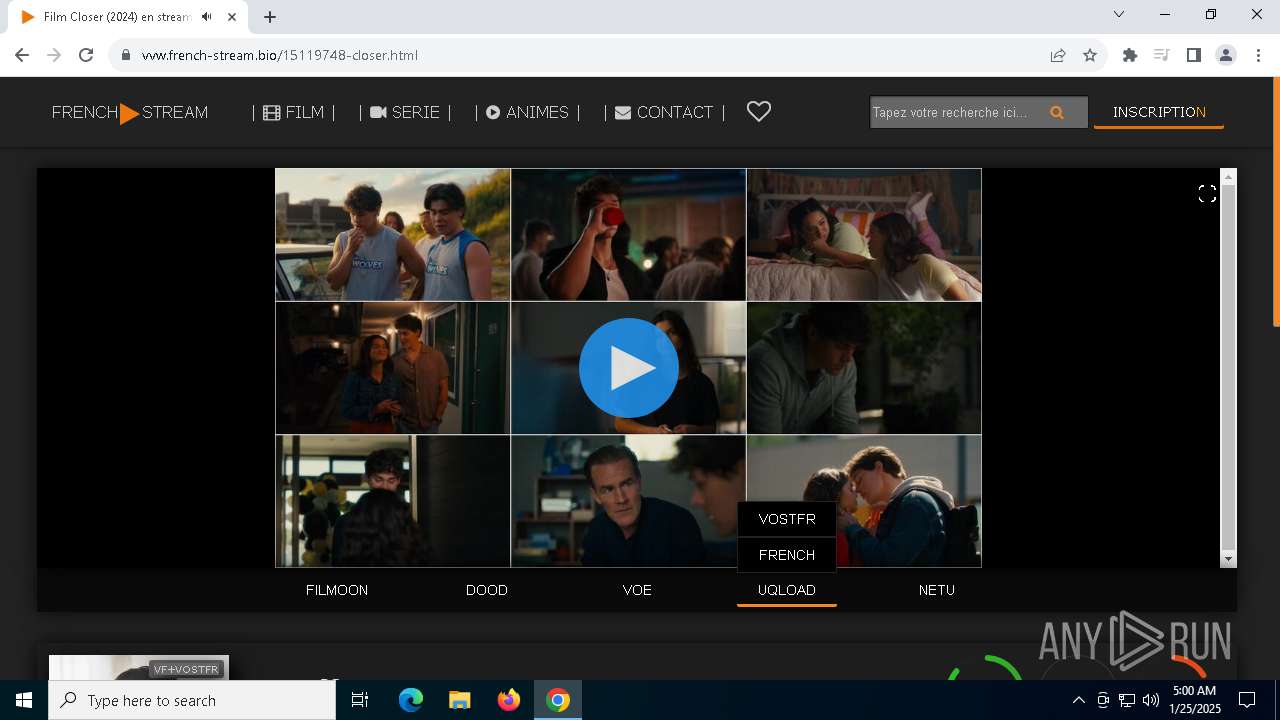Viewport: 1280px width, 720px height.
Task: Open File Explorer from taskbar
Action: point(459,700)
